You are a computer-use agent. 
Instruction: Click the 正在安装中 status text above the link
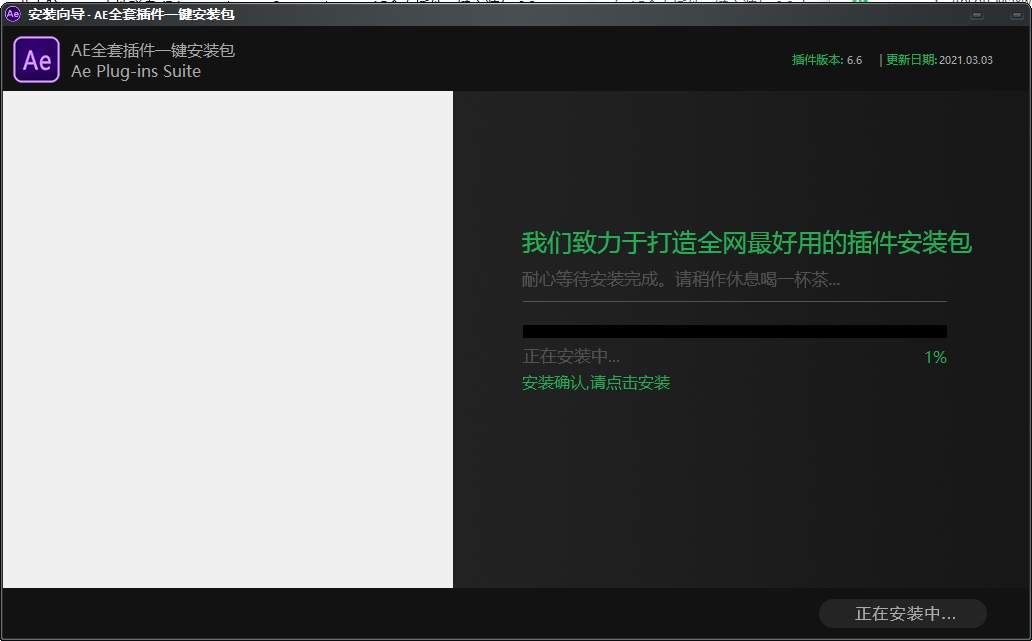pos(568,356)
